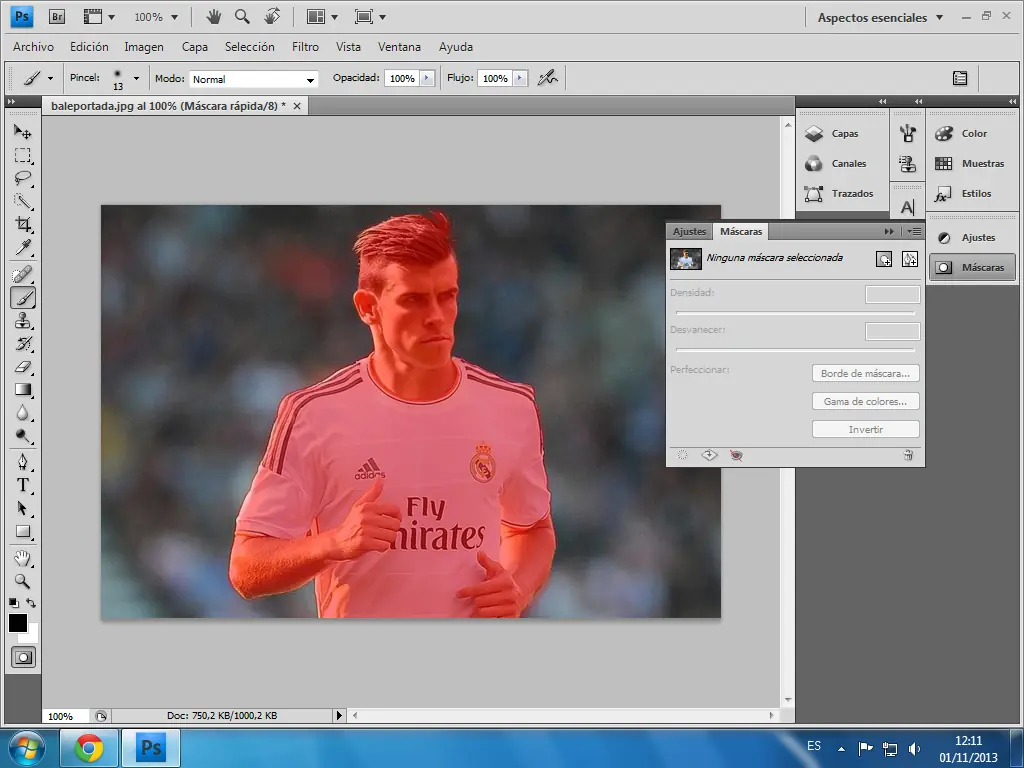This screenshot has width=1024, height=768.
Task: Select the Lasso tool
Action: [x=23, y=178]
